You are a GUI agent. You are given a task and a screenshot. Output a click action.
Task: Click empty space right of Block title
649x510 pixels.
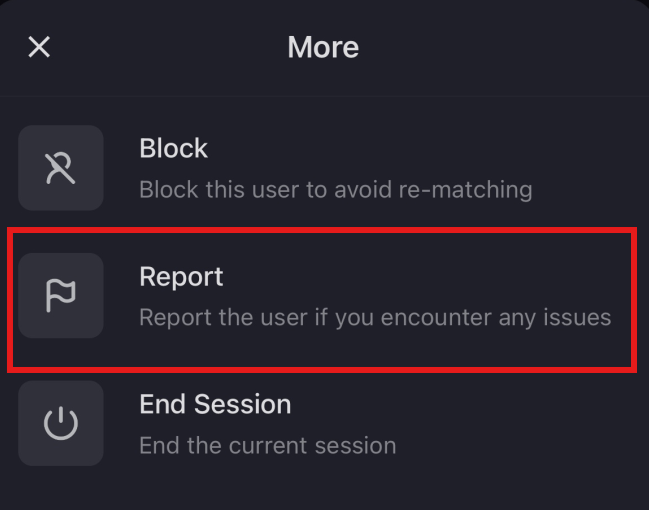tap(420, 148)
